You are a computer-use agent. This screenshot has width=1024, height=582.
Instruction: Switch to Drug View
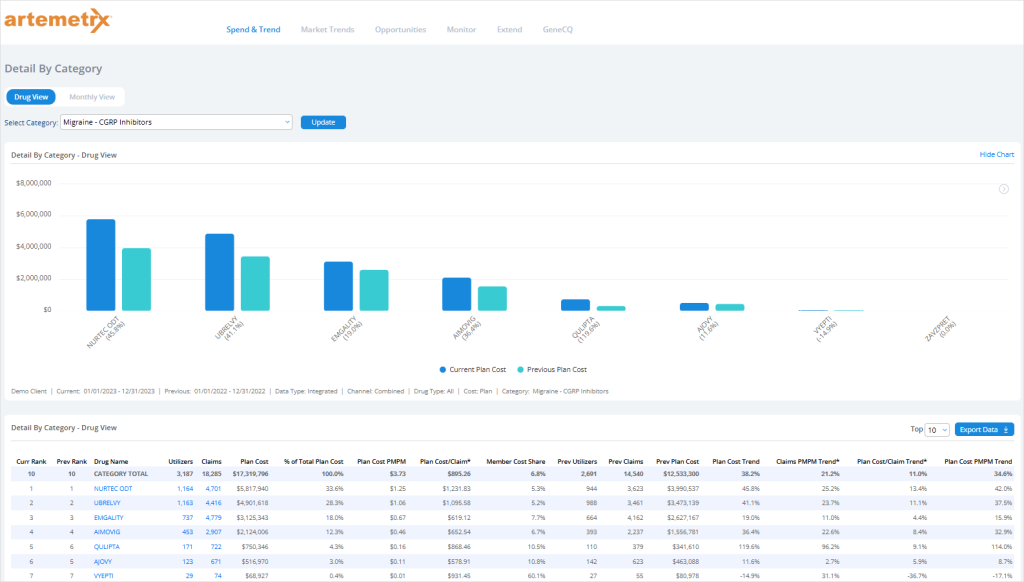point(31,97)
